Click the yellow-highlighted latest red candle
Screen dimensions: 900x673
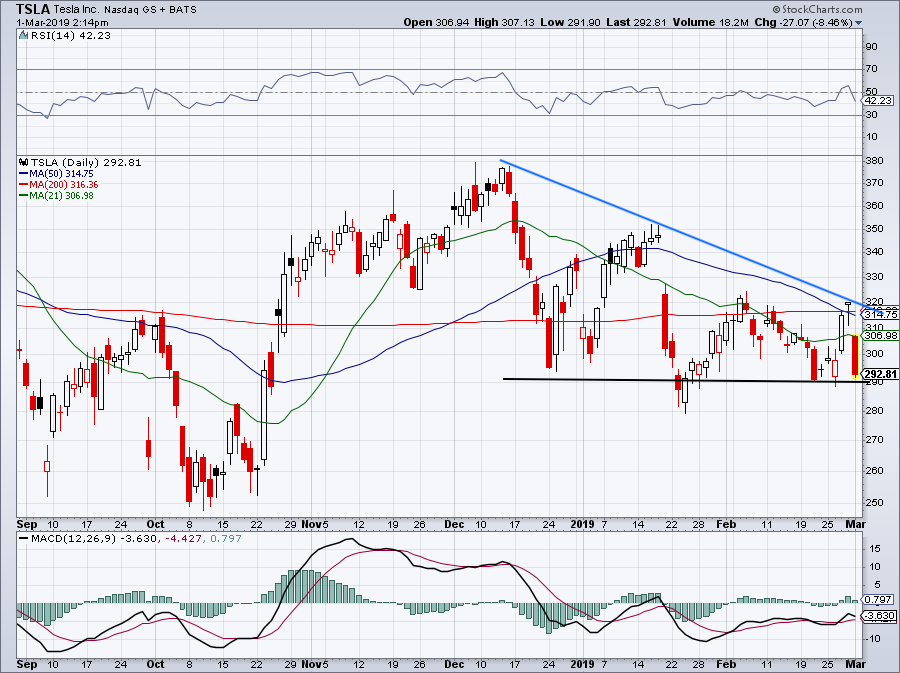click(x=855, y=356)
